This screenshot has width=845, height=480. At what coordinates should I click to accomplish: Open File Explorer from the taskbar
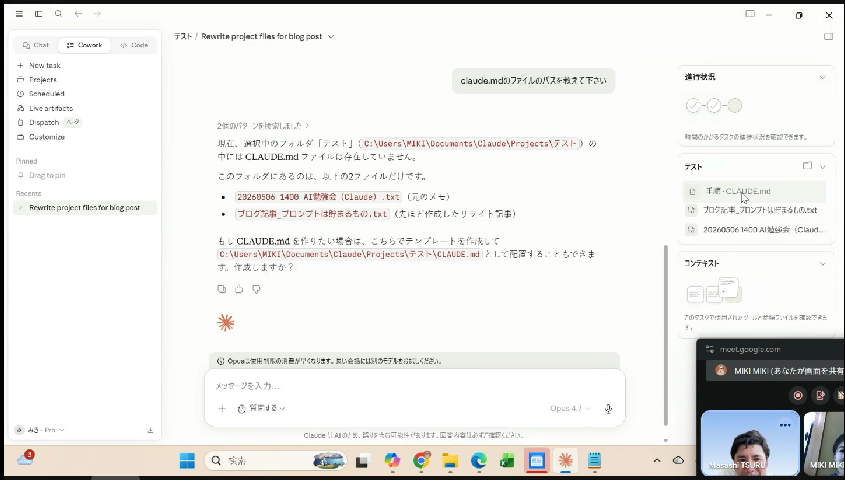tap(450, 461)
